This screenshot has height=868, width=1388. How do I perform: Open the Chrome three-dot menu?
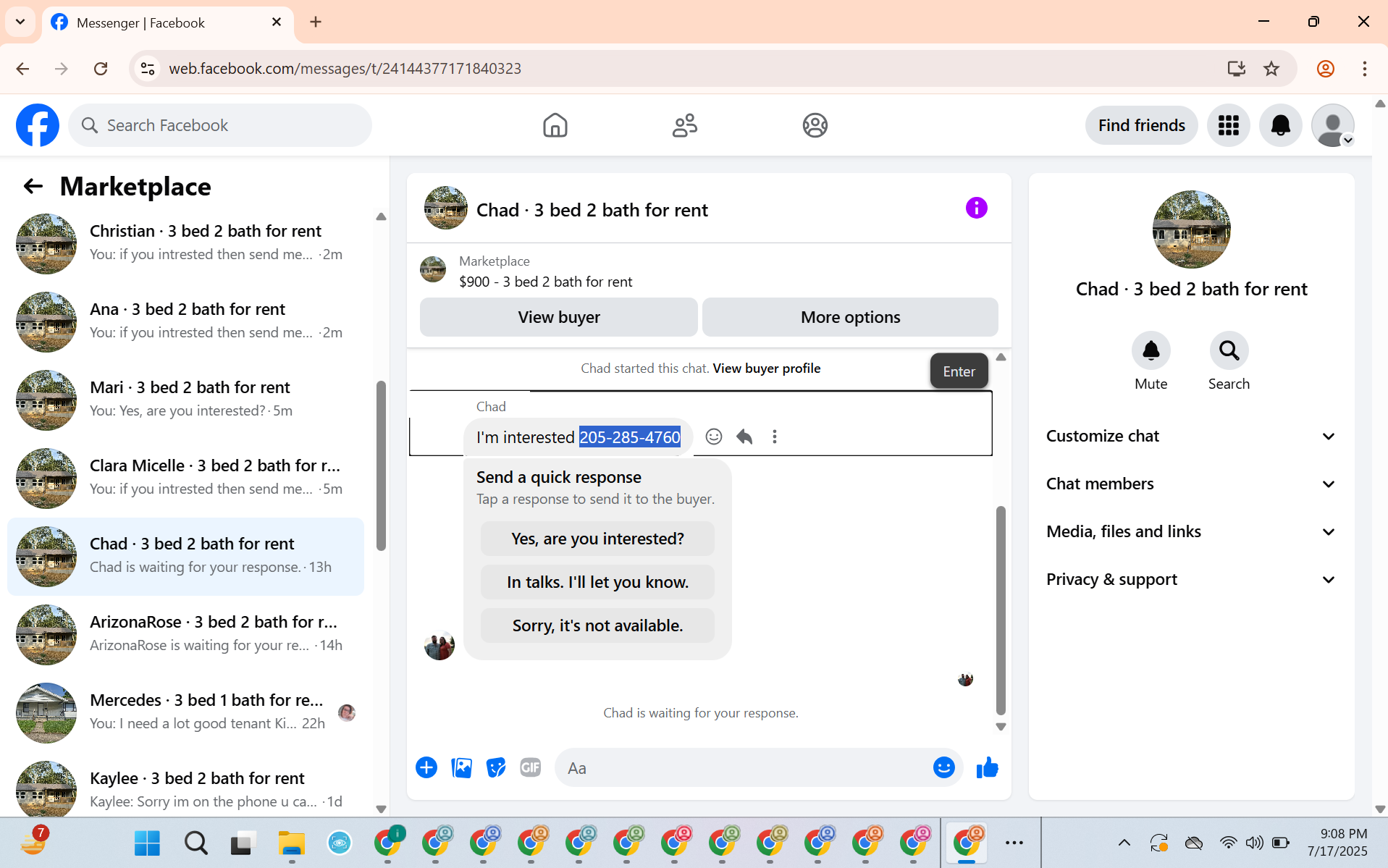click(1365, 69)
